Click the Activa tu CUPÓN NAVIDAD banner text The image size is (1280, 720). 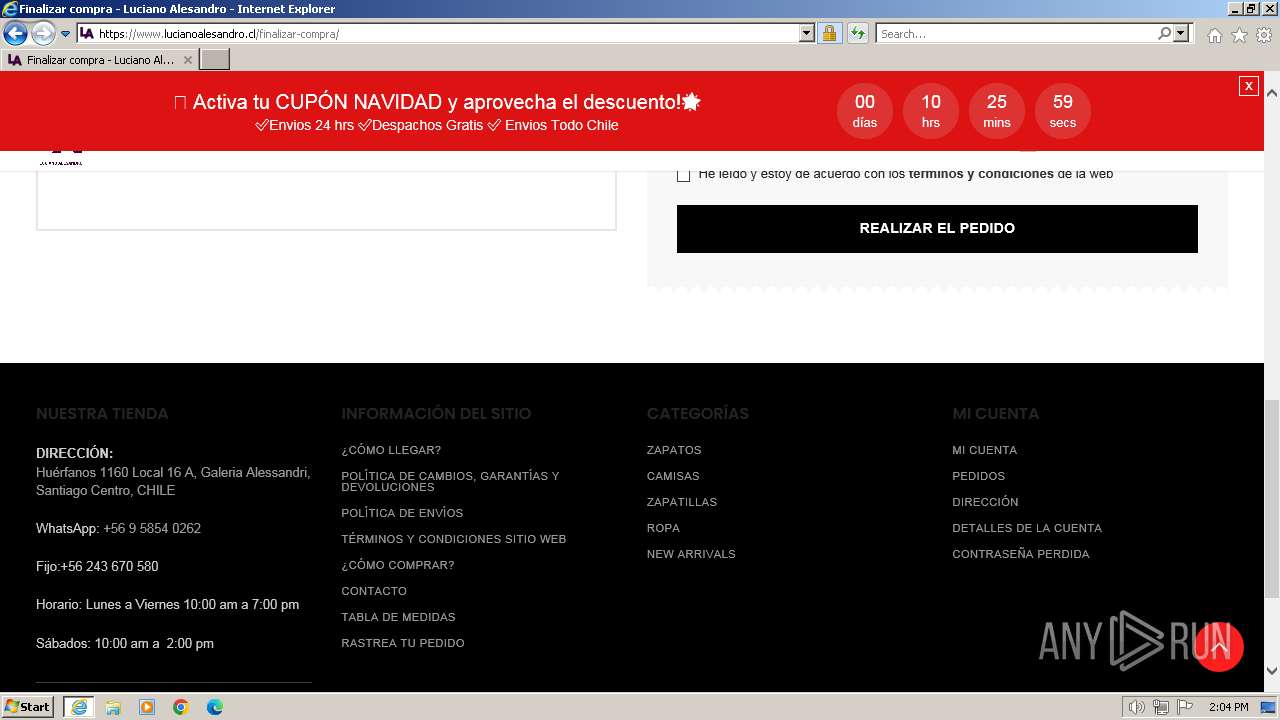click(437, 102)
